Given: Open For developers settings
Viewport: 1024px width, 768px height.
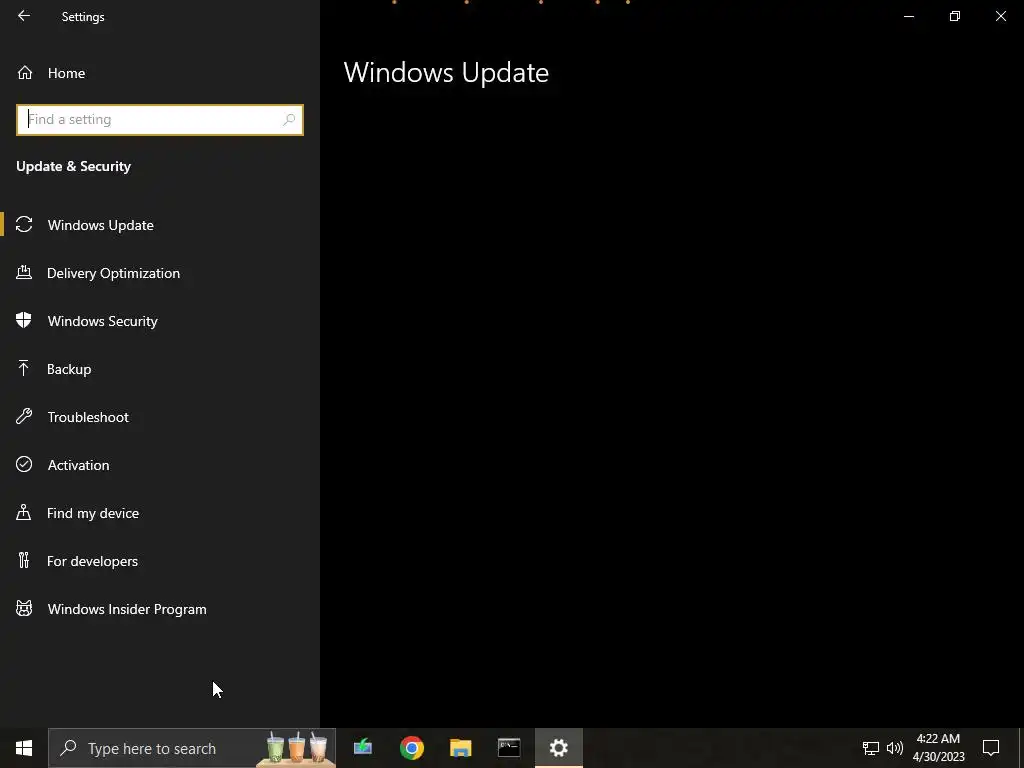Looking at the screenshot, I should (x=160, y=561).
